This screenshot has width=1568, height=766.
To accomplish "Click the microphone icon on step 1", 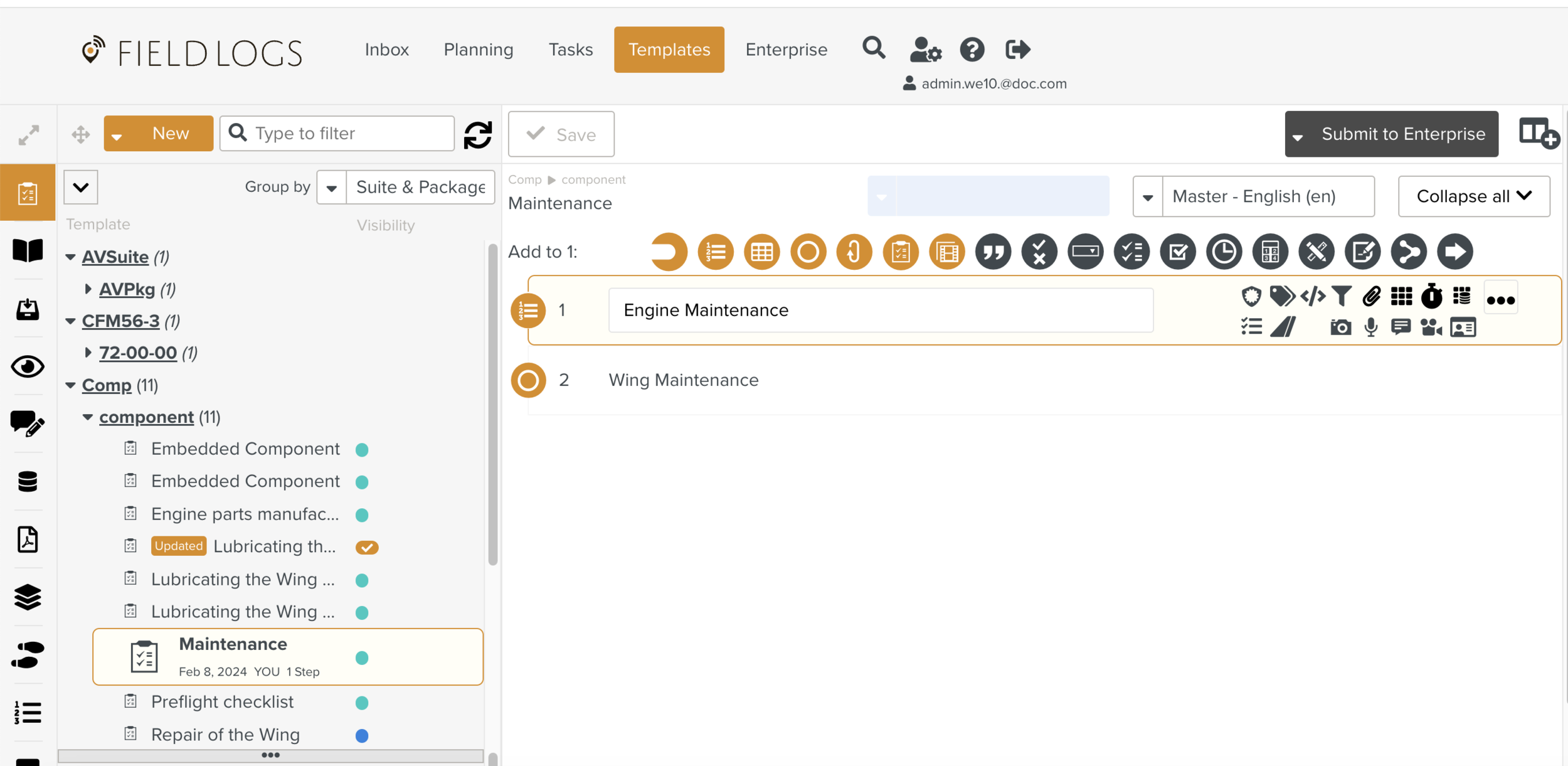I will coord(1371,327).
